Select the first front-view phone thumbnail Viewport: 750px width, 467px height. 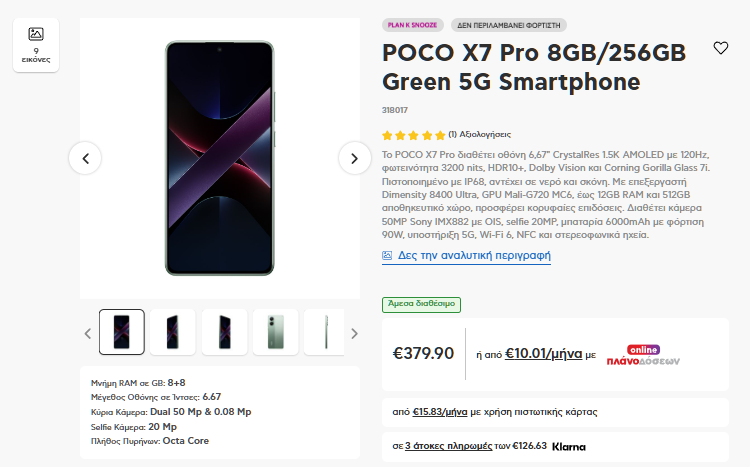point(122,332)
